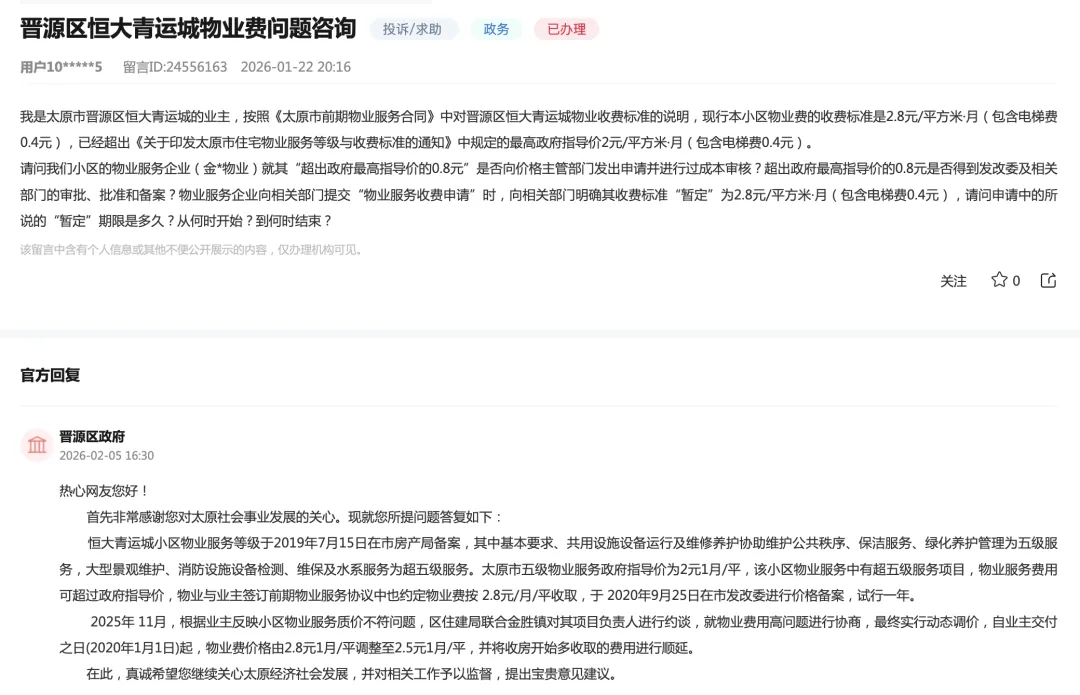Click the star favorite icon
This screenshot has height=695, width=1080.
click(x=999, y=280)
